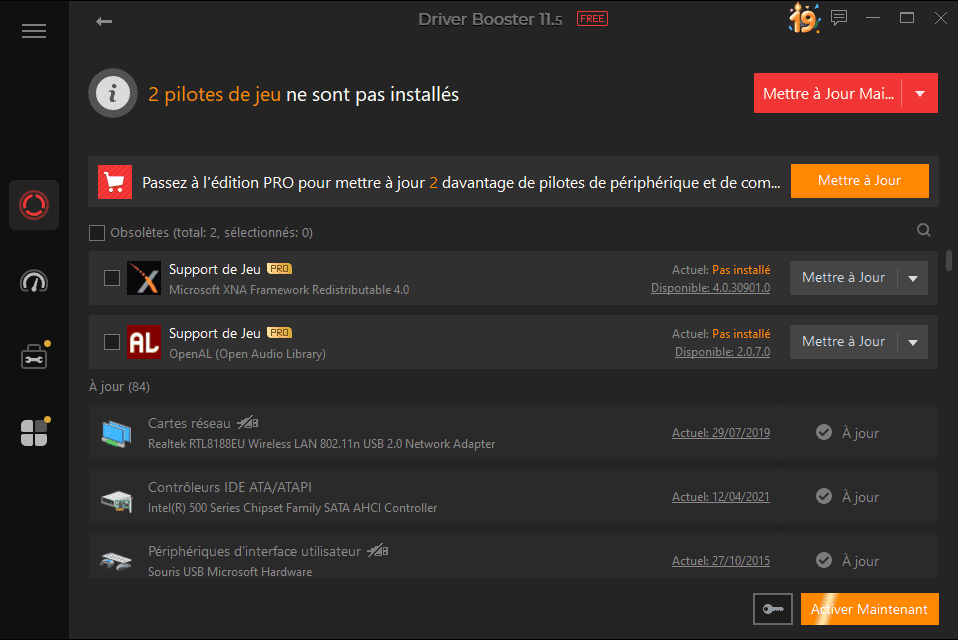Select the Realtek RTL8188EU Wireless LAN adapter text
This screenshot has width=958, height=640.
[x=321, y=444]
